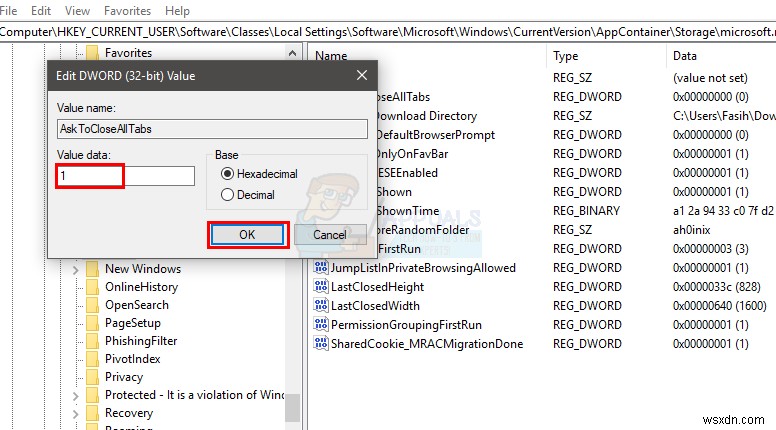Click the Download Directory value entry
Image resolution: width=776 pixels, height=430 pixels.
427,116
